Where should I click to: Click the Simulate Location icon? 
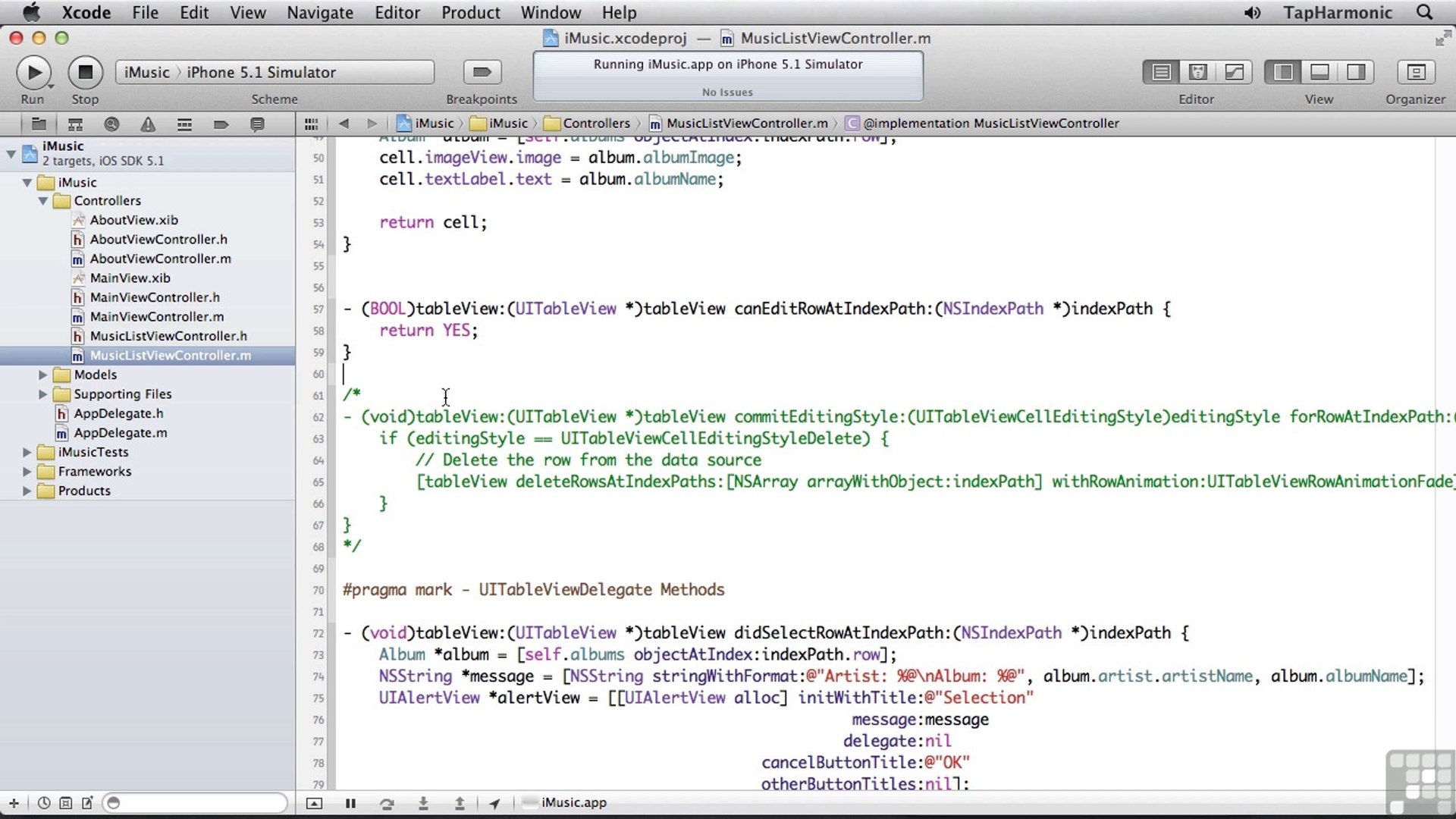coord(494,803)
